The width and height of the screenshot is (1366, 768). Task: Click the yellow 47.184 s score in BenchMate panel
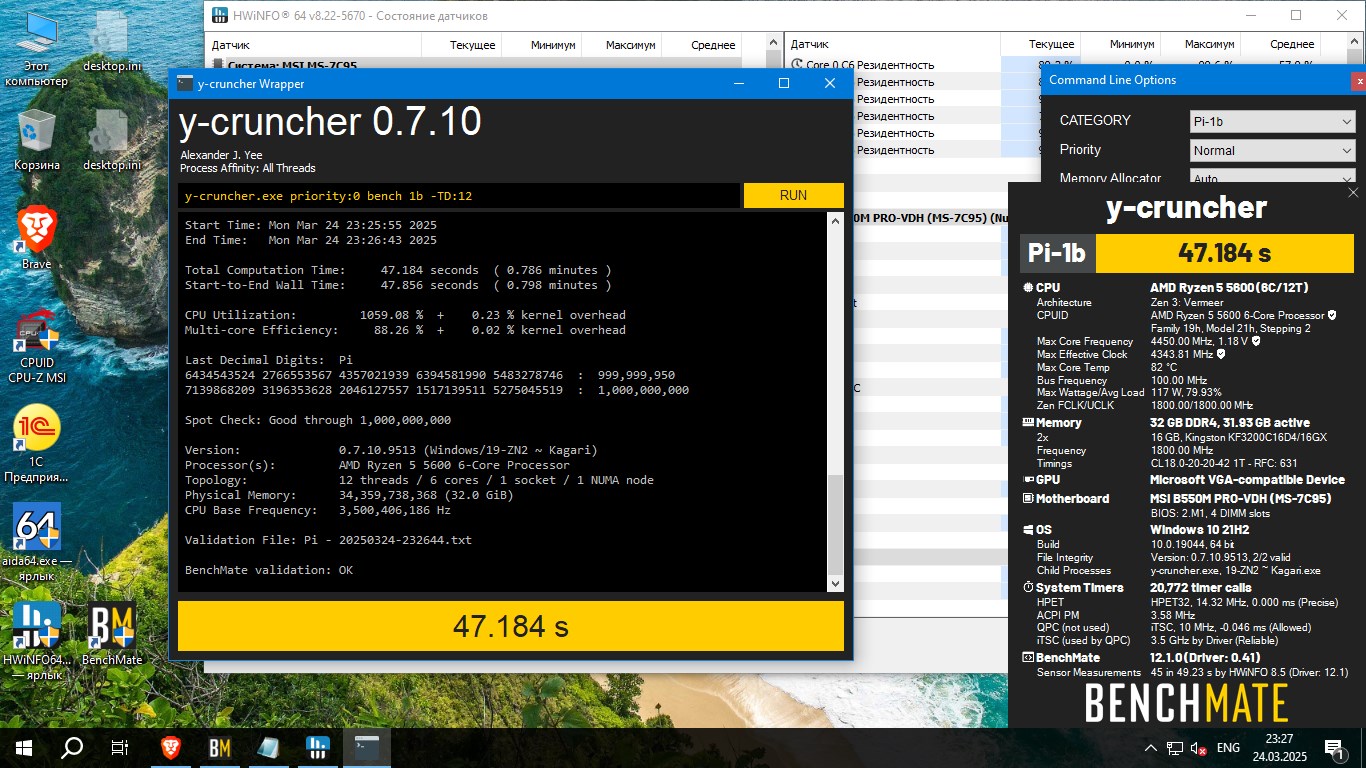point(1223,253)
